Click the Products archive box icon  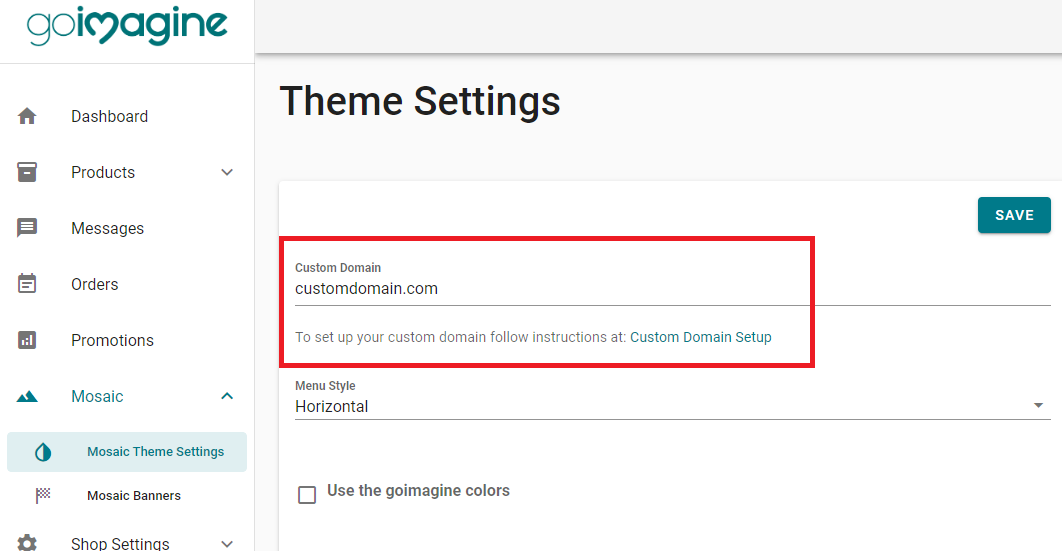tap(27, 172)
